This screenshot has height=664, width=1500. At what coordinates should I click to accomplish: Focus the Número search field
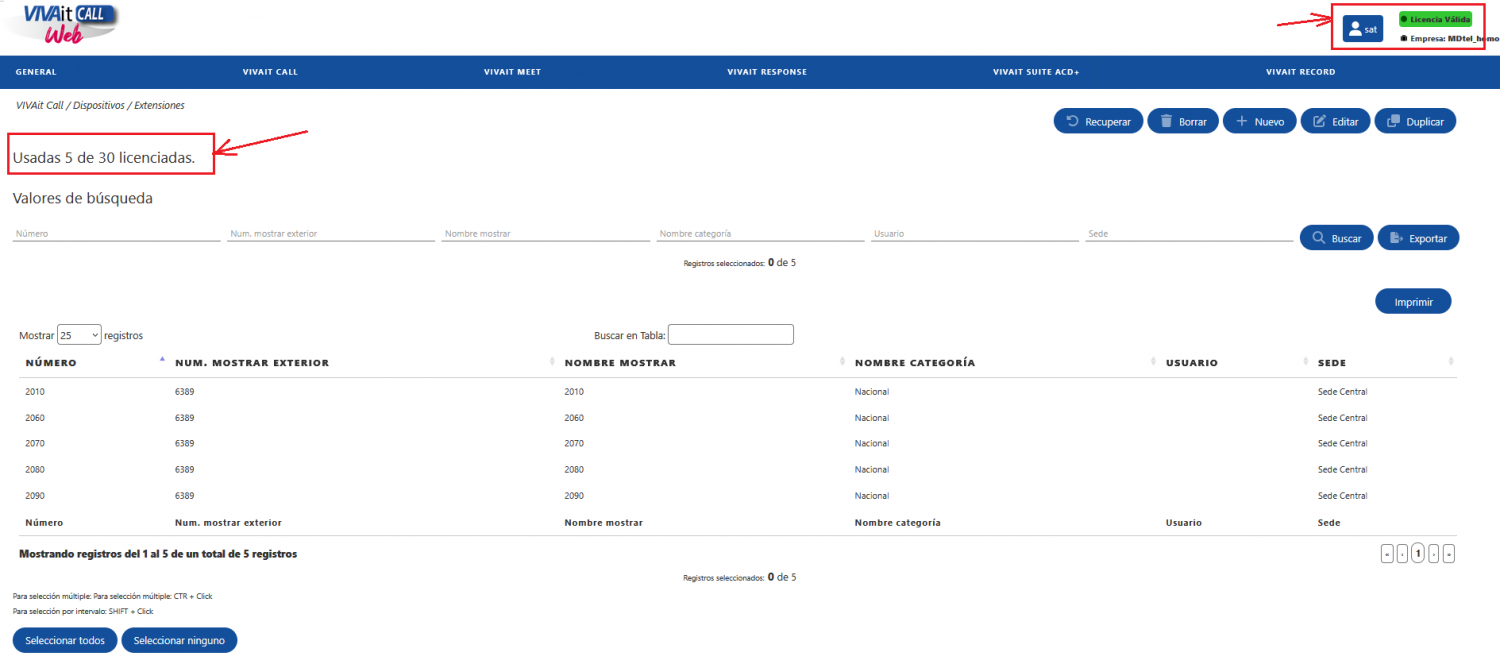(x=117, y=234)
